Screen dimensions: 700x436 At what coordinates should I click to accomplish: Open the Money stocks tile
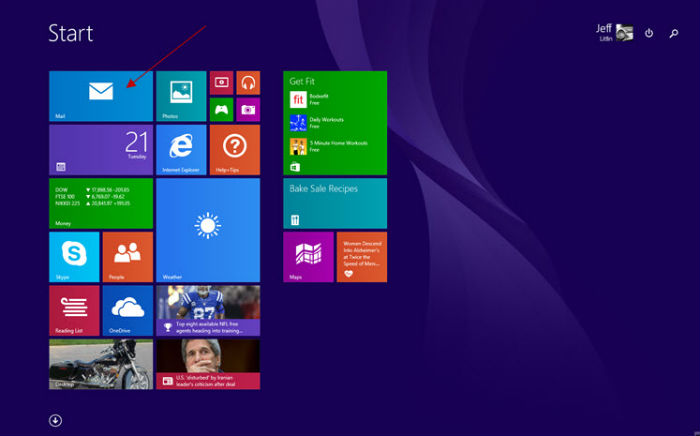pos(101,203)
